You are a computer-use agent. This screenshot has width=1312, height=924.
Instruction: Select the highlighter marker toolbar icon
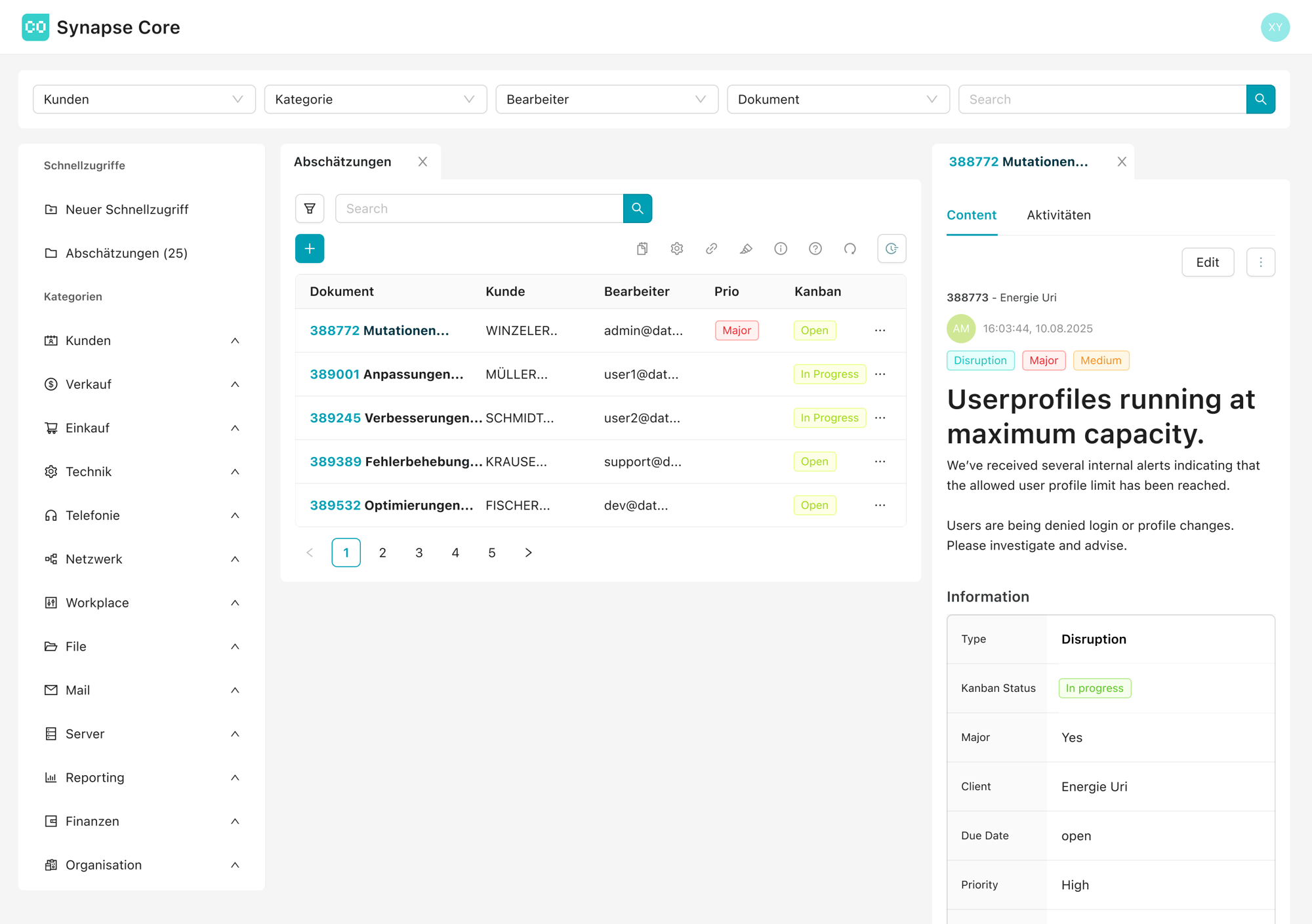[746, 249]
